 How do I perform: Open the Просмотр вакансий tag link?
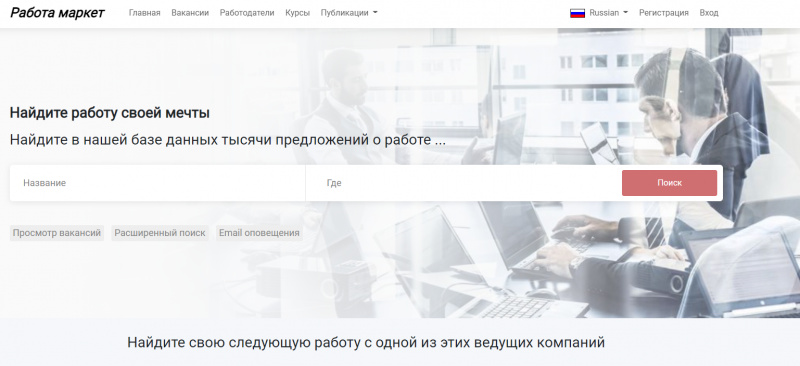click(57, 233)
